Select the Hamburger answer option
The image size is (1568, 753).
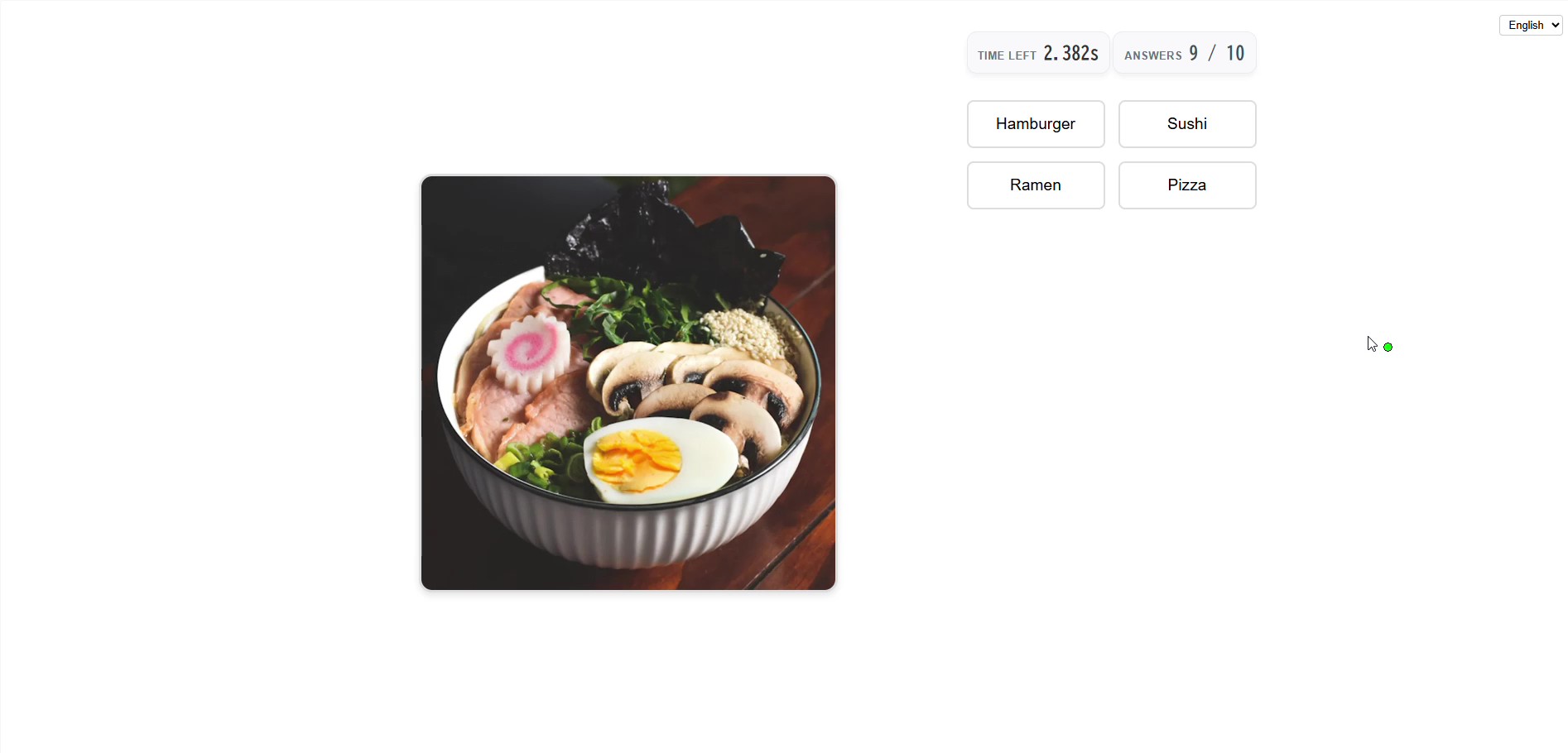pyautogui.click(x=1036, y=124)
